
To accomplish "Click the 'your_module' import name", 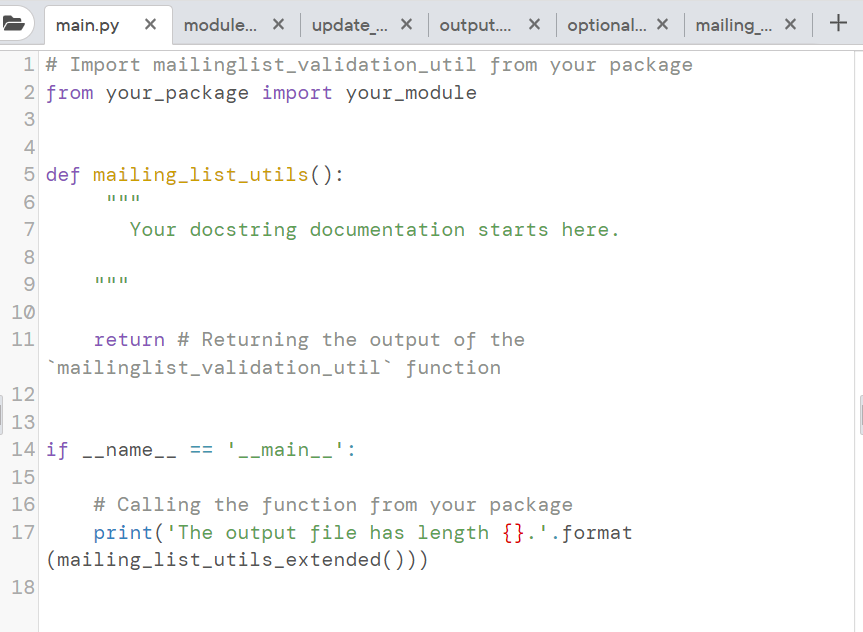I will click(x=411, y=92).
